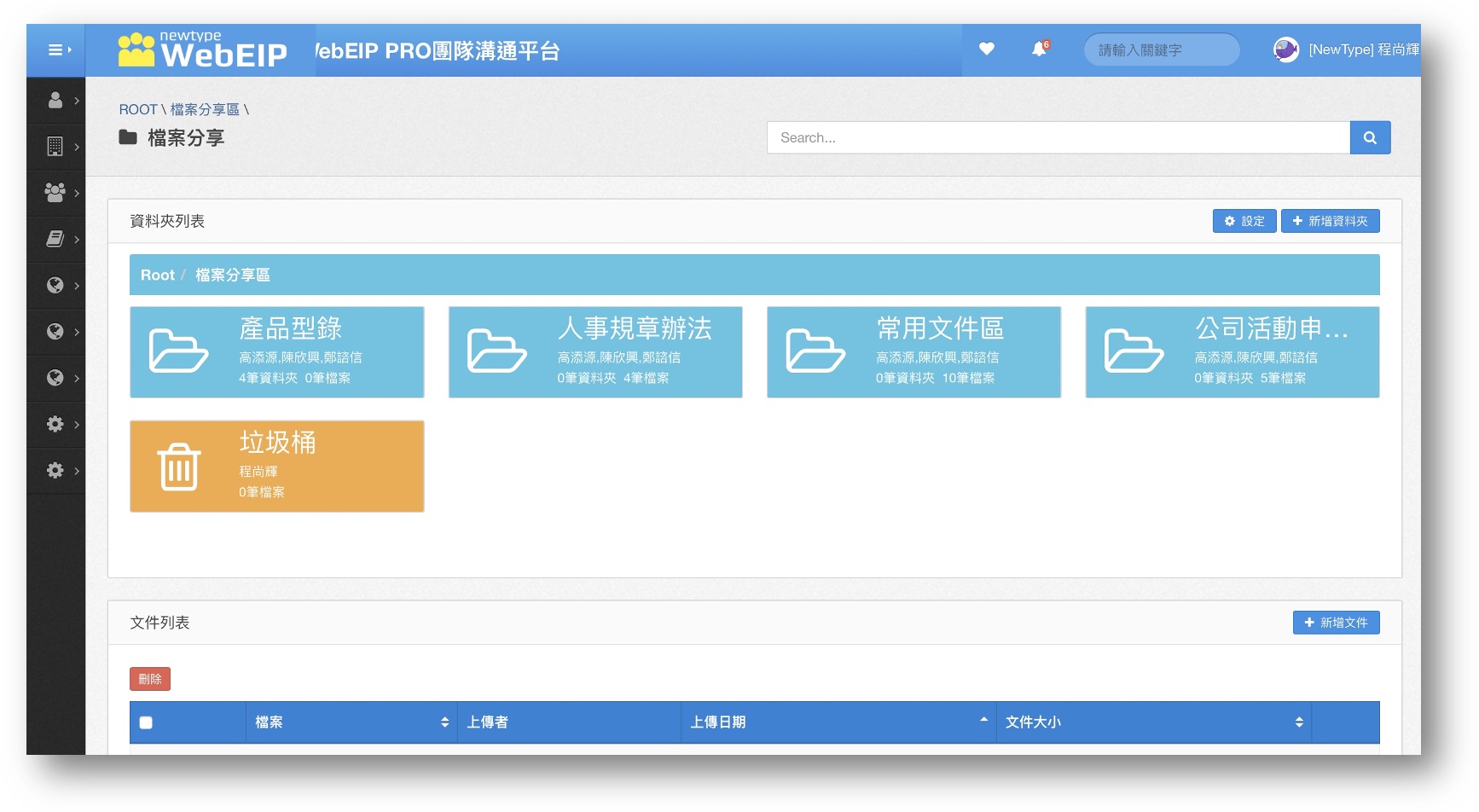Open the notifications bell icon
The width and height of the screenshot is (1479, 812).
tap(1039, 49)
